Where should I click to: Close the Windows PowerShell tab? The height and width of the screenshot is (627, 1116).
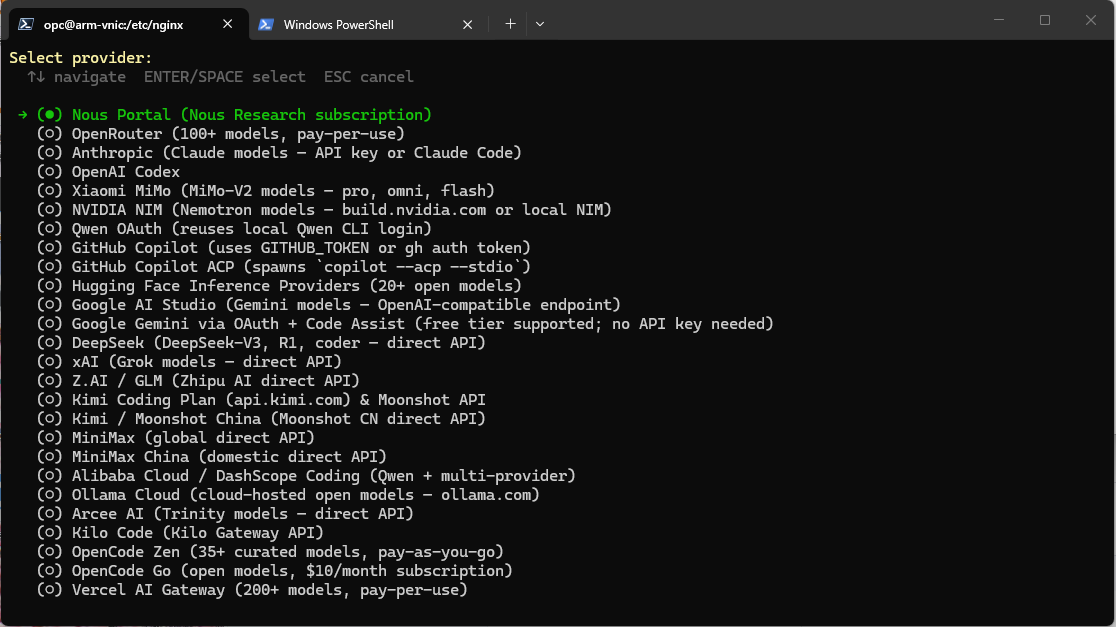tap(467, 24)
